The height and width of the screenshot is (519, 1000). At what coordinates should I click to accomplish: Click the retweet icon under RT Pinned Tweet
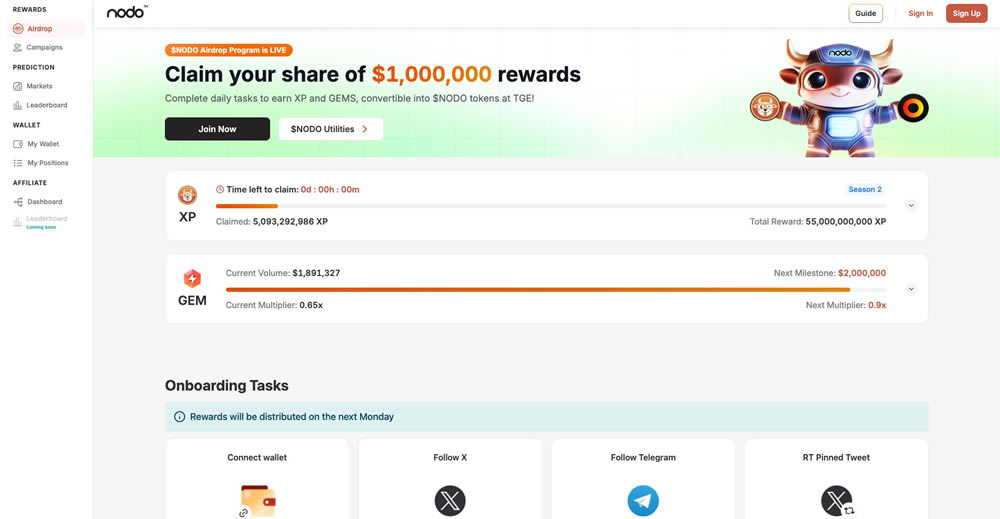(x=837, y=500)
